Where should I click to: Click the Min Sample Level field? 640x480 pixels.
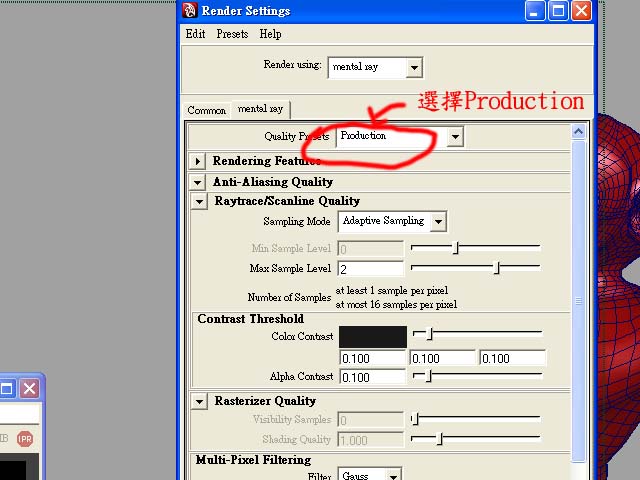click(371, 249)
